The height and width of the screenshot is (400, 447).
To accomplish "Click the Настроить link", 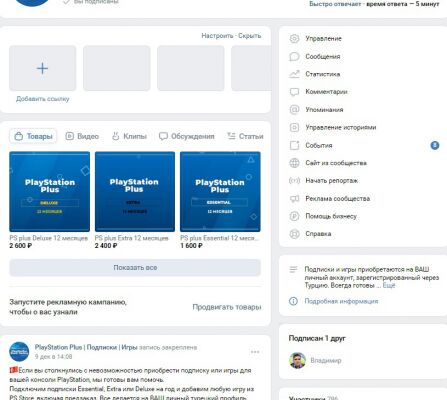I will pyautogui.click(x=217, y=36).
